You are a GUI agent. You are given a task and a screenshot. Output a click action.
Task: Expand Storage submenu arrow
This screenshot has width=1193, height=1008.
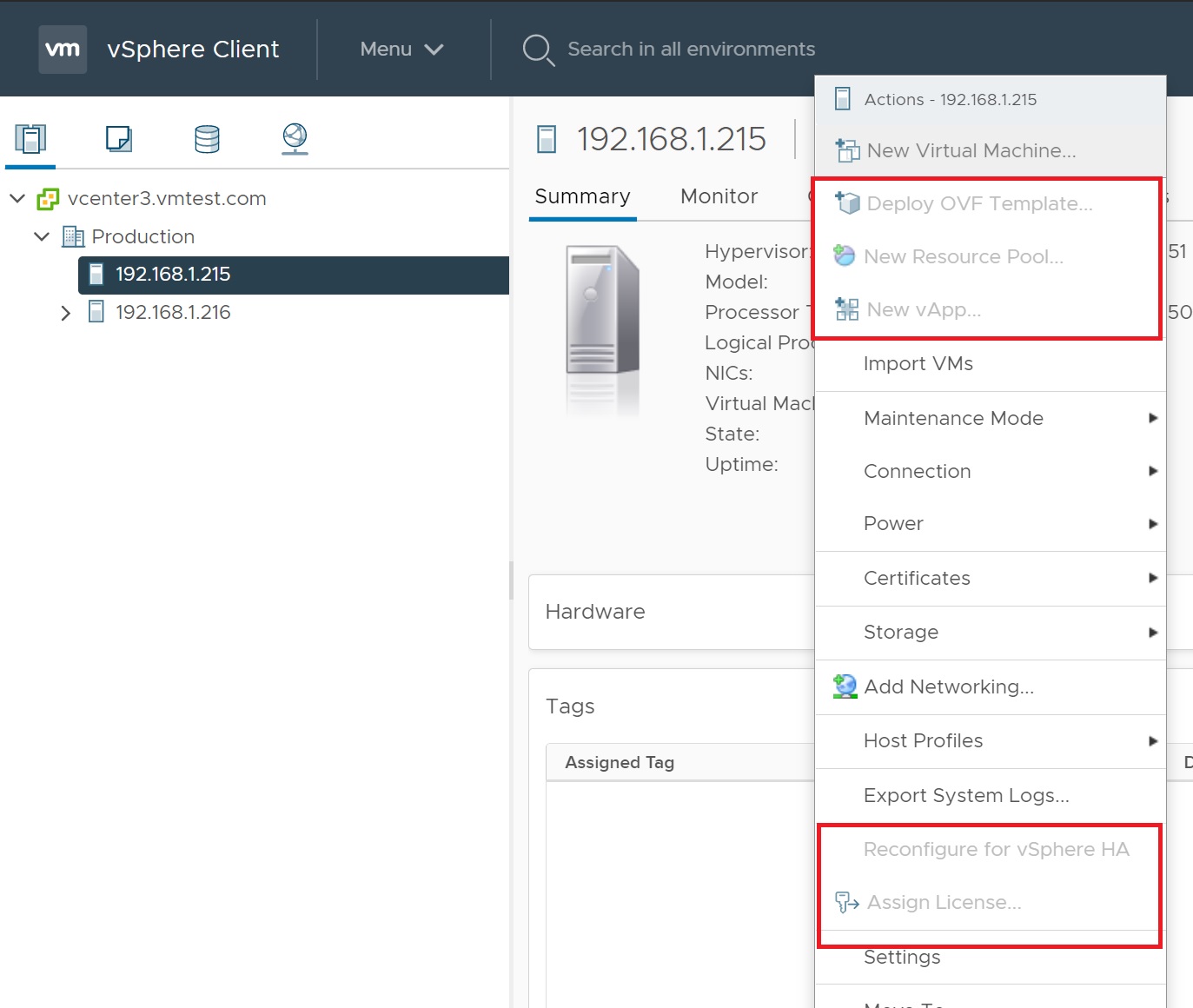point(1153,633)
